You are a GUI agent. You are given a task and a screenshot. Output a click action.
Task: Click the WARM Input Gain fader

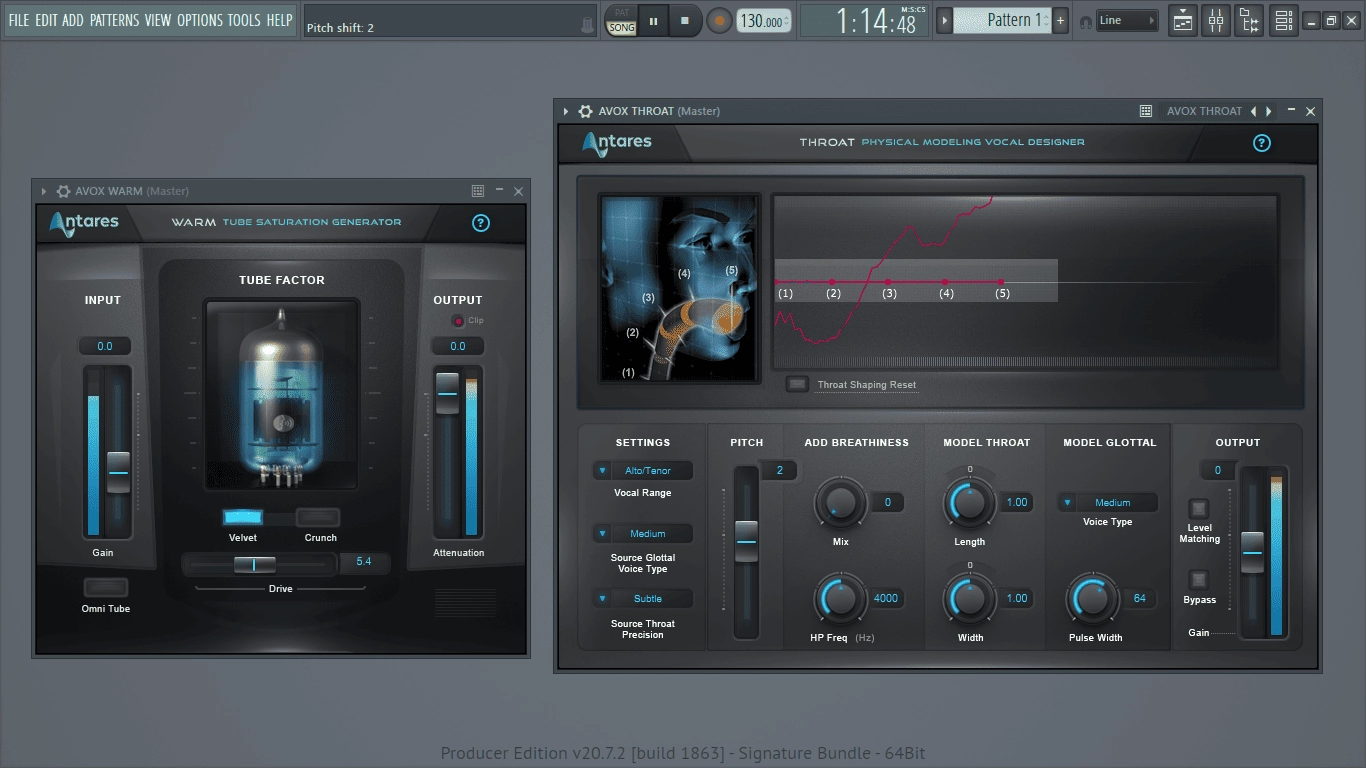pyautogui.click(x=118, y=472)
